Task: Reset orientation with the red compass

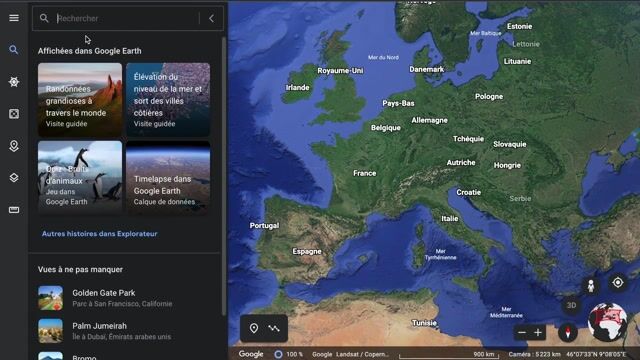Action: coord(568,332)
